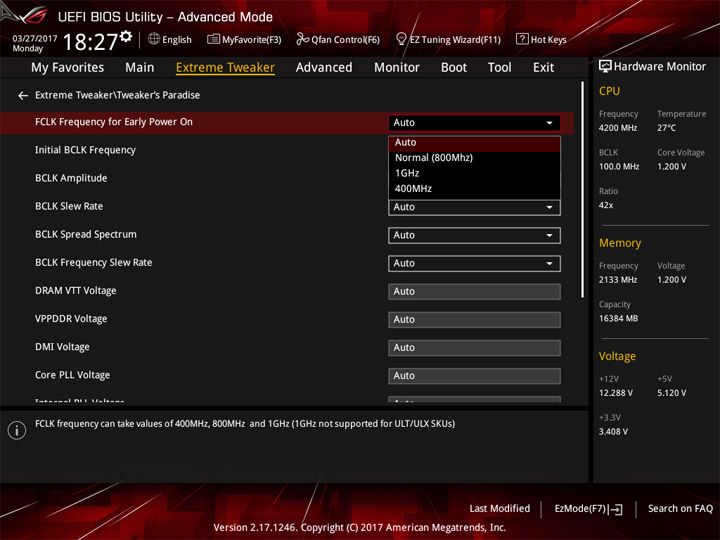
Task: Click the VPPDDR Voltage field
Action: [x=474, y=320]
